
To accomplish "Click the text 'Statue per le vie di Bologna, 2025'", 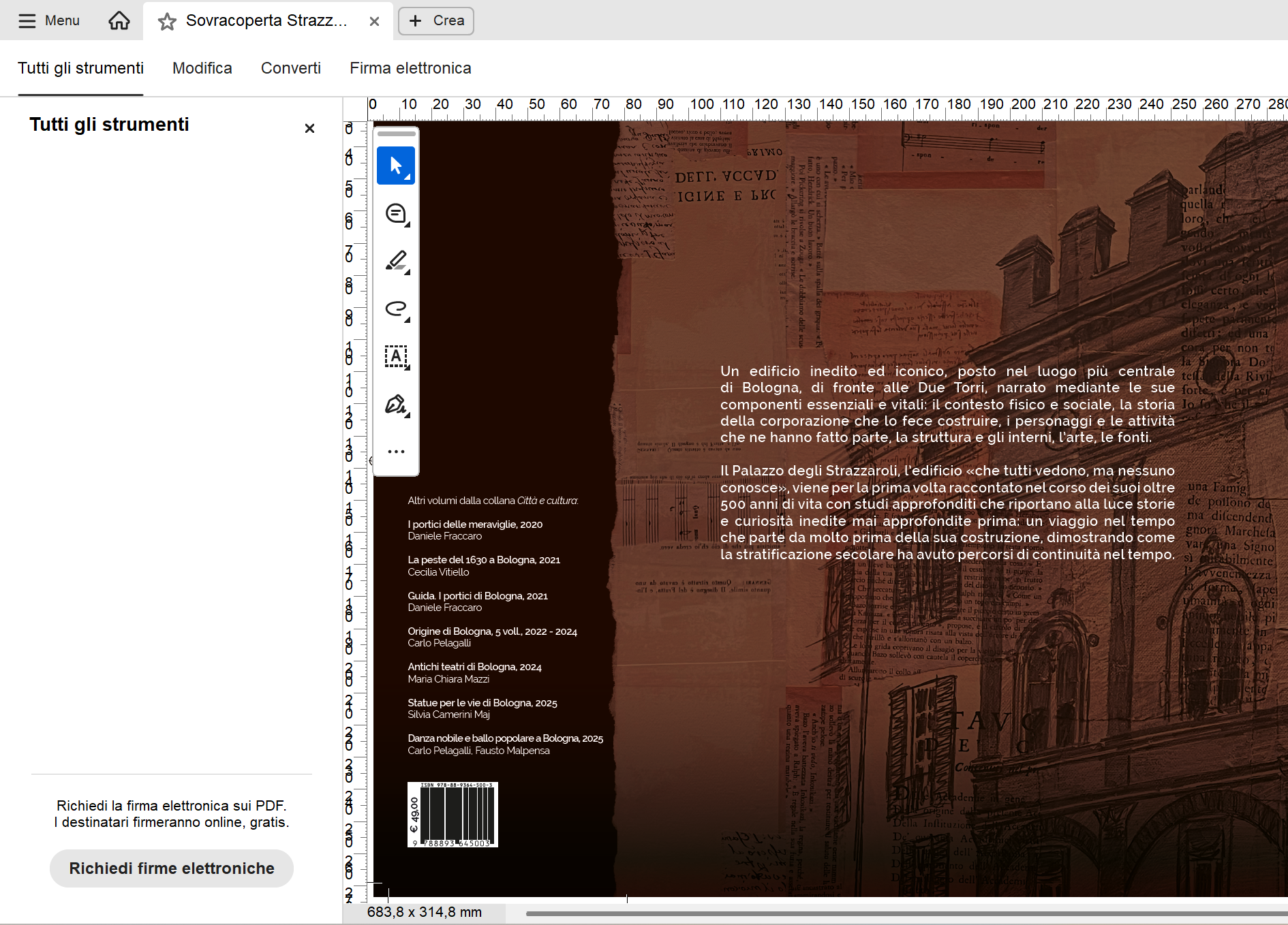I will 482,703.
